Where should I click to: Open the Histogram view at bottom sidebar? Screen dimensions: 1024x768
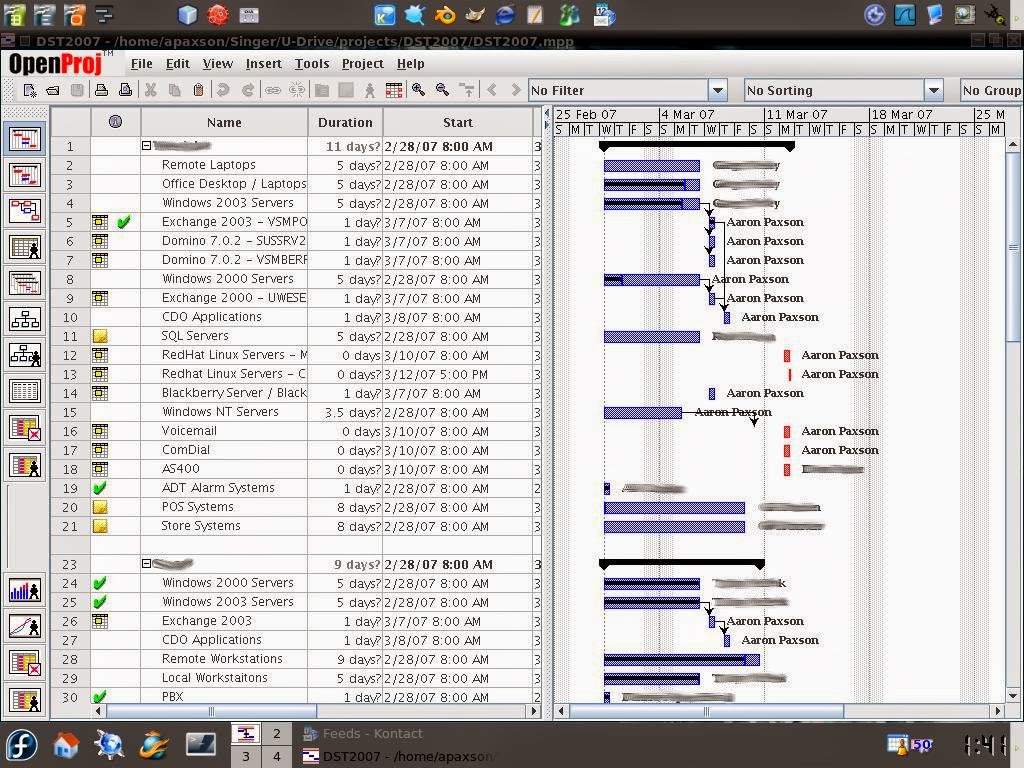pyautogui.click(x=25, y=590)
